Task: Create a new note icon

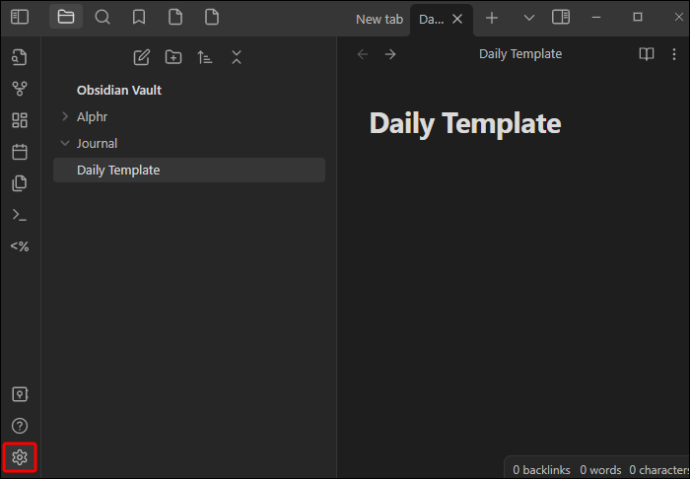Action: (142, 58)
